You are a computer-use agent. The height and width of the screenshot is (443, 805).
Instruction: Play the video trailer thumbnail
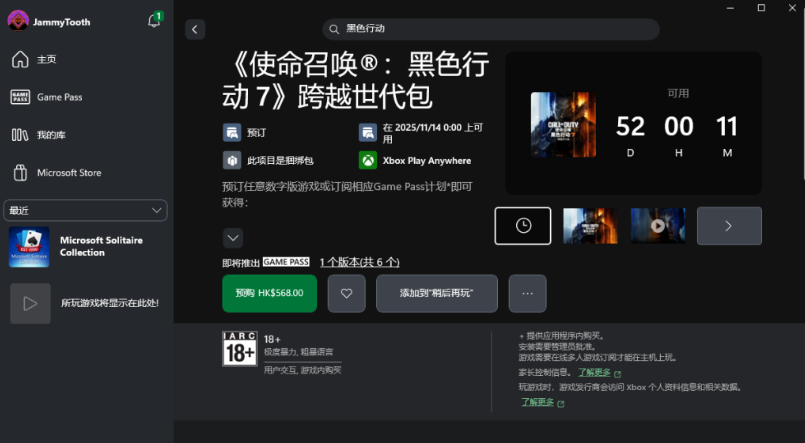click(658, 226)
